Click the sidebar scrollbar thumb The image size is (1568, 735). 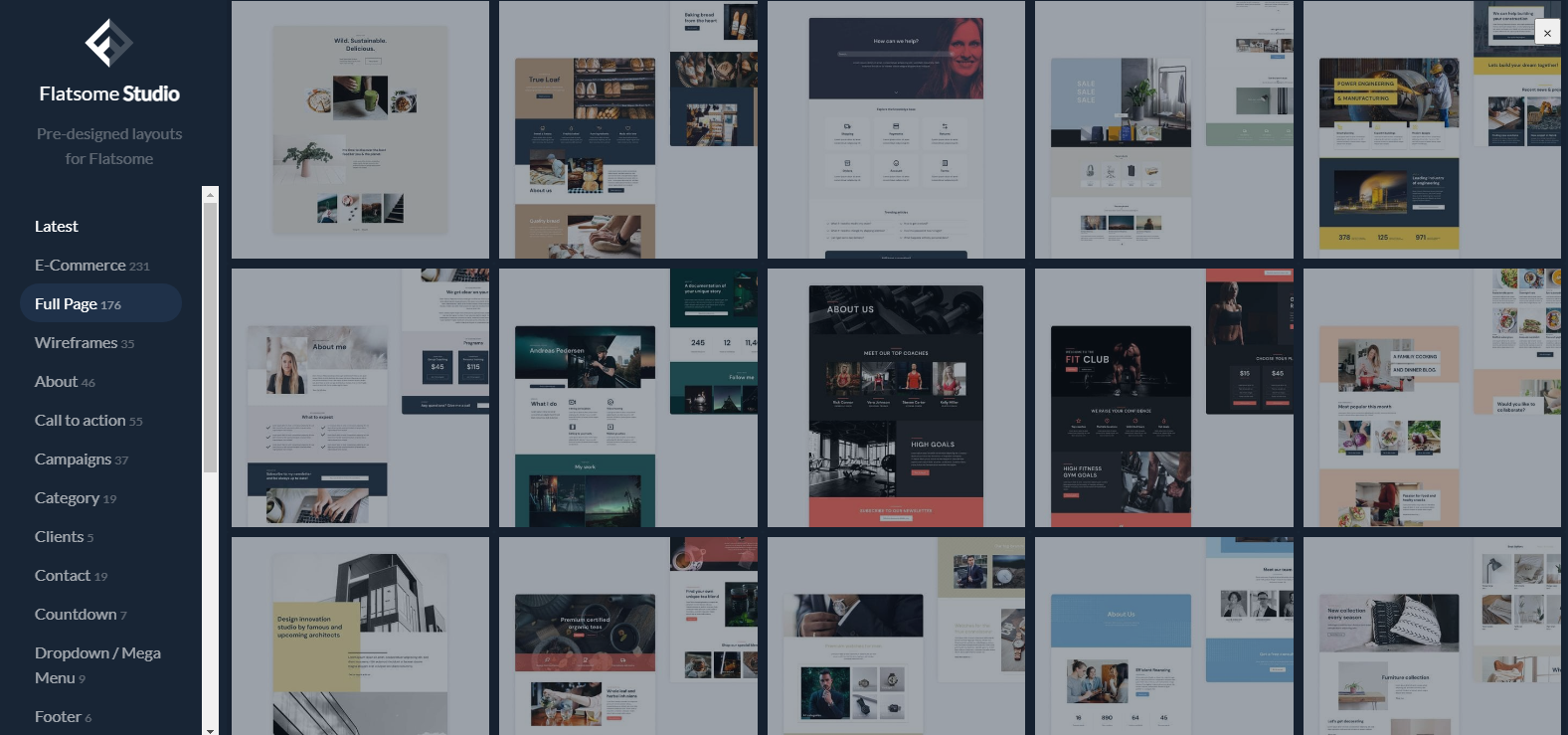click(210, 338)
